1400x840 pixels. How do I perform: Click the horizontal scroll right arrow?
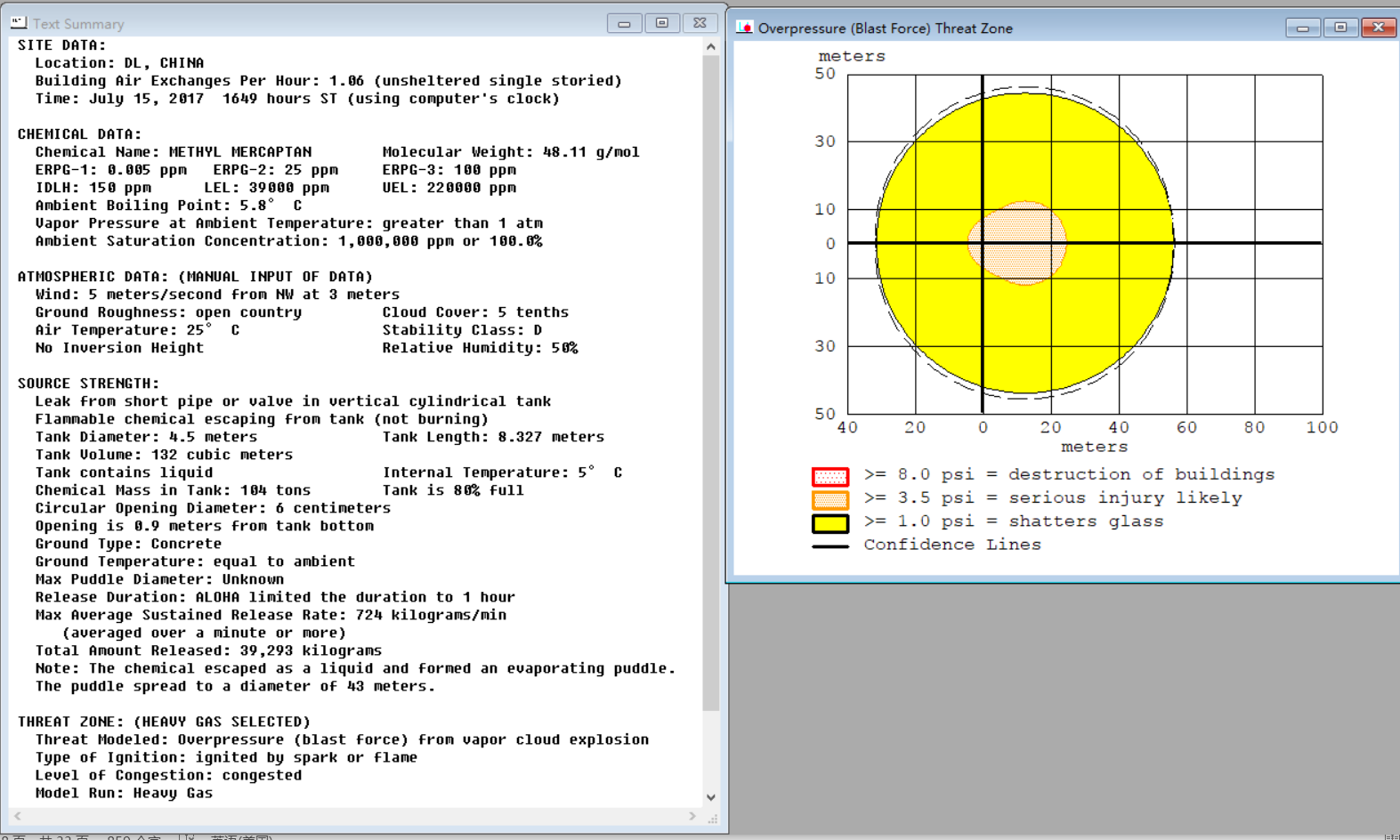coord(692,816)
